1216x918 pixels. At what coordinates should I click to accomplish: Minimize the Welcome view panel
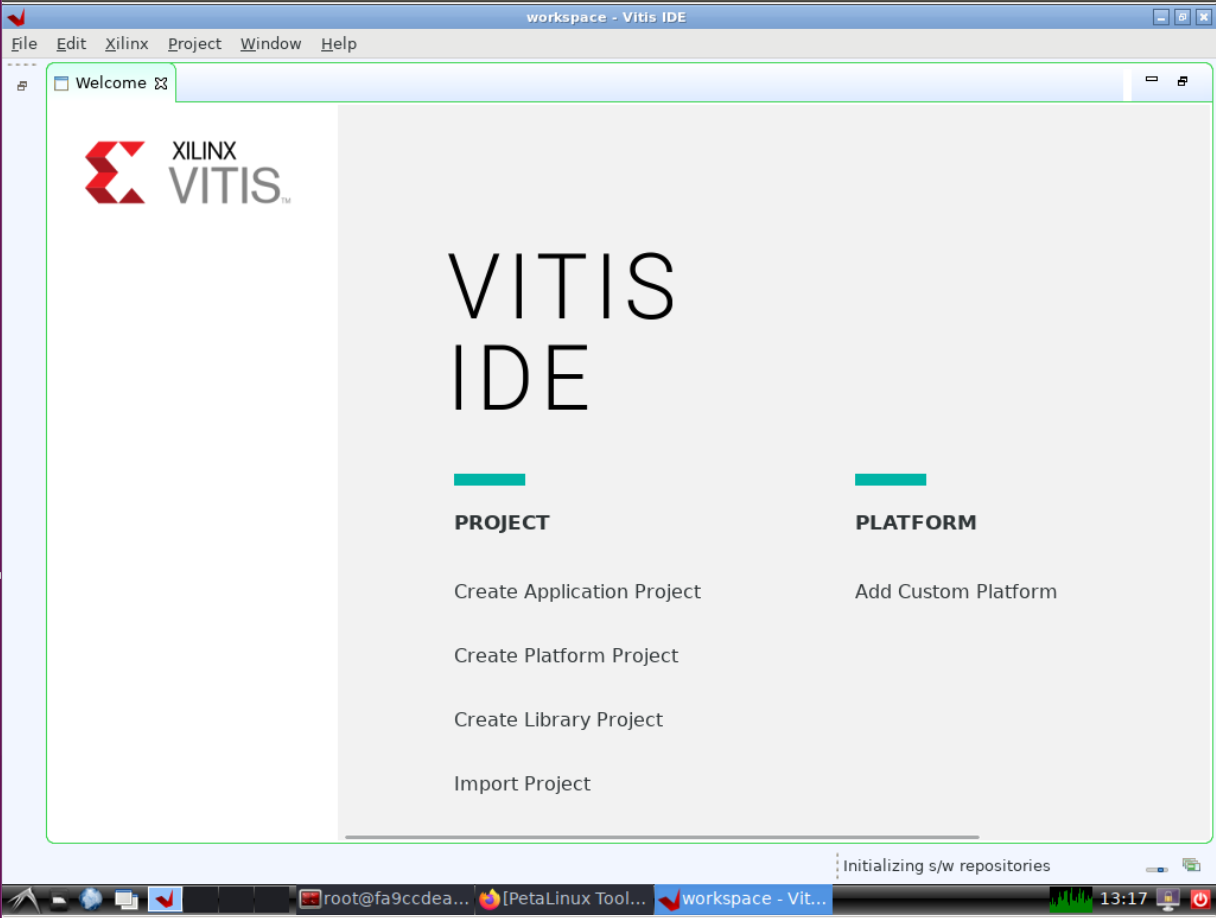pos(1152,80)
